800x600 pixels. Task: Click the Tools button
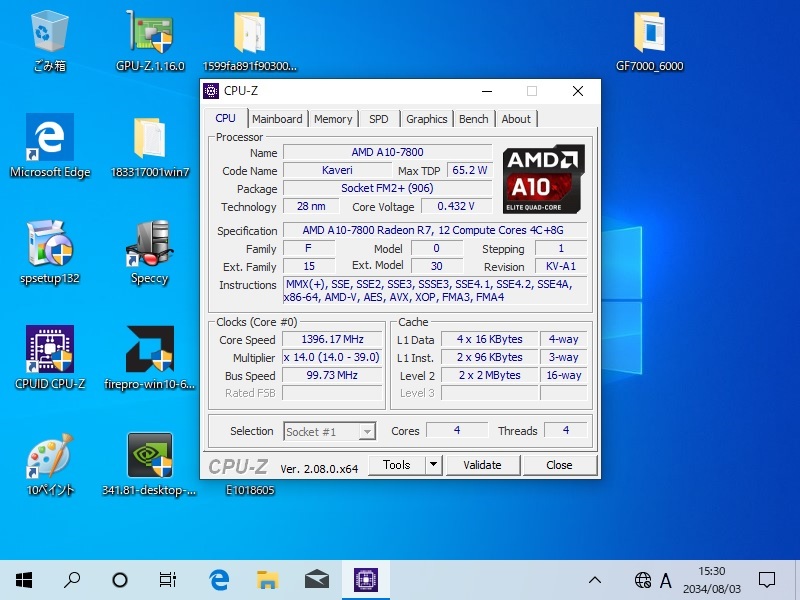point(396,465)
